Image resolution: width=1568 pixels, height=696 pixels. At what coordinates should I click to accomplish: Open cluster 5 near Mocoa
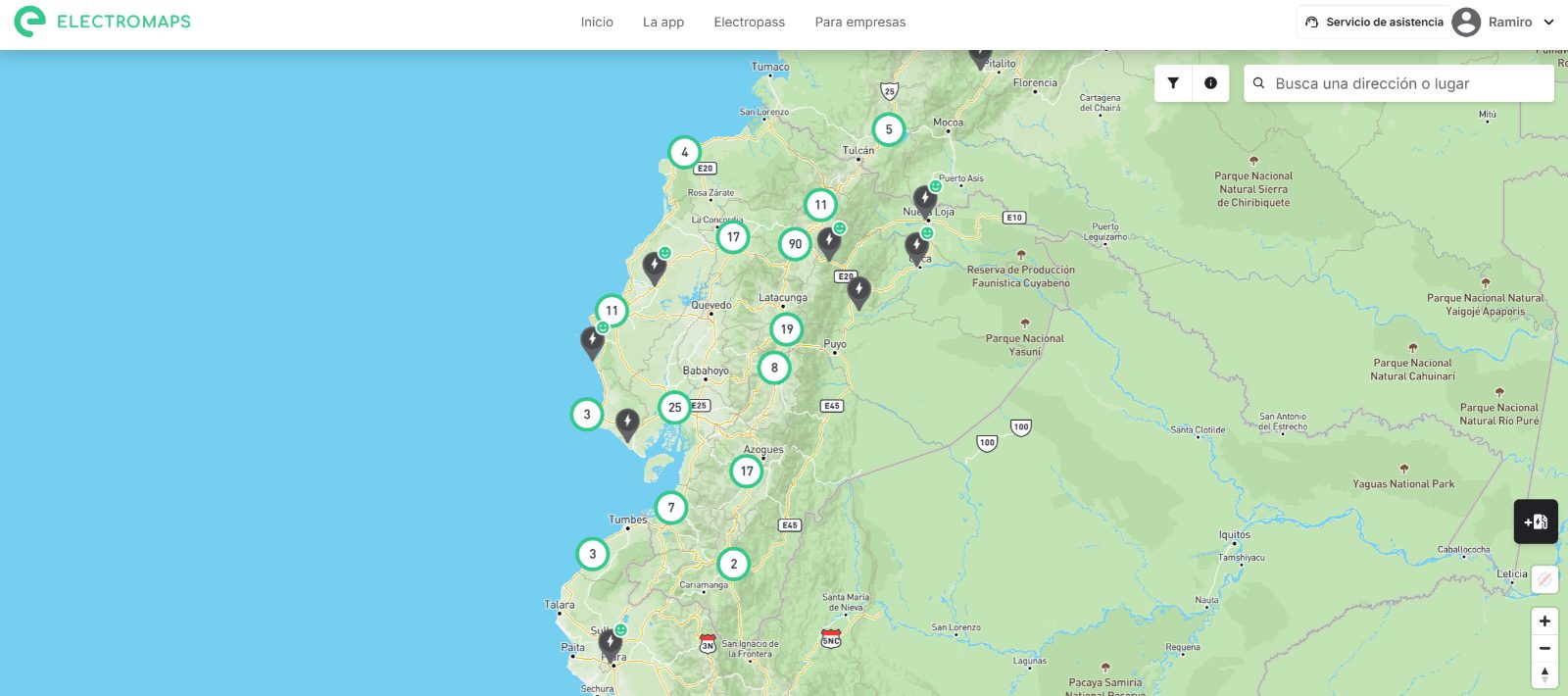pos(889,129)
